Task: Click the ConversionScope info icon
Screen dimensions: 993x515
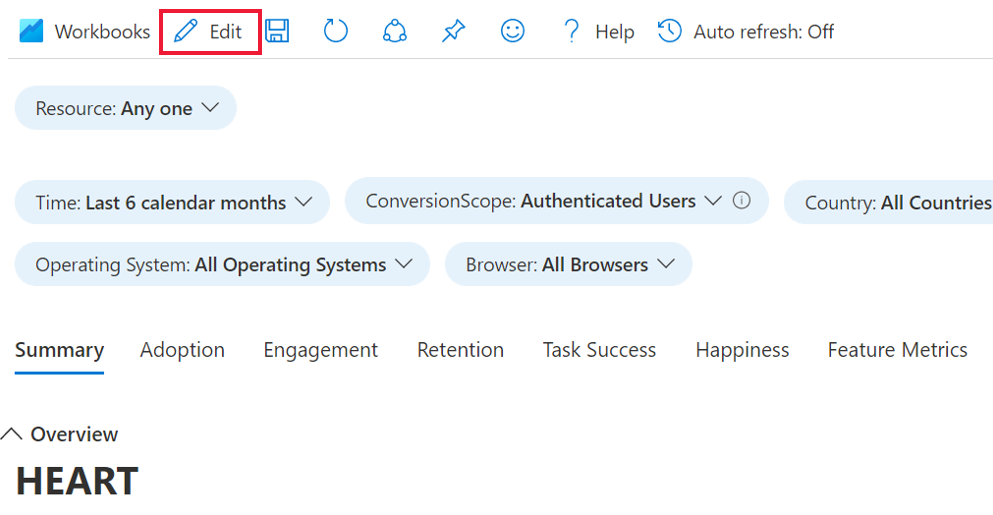Action: coord(741,201)
